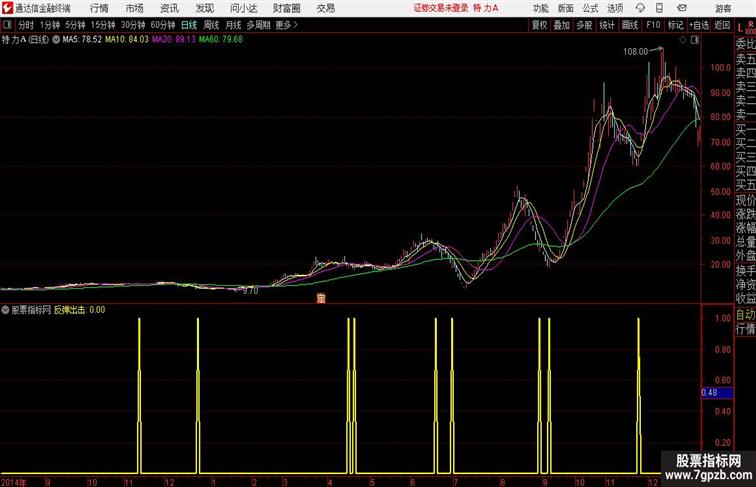Click the 现价 row in side panel
Viewport: 756px width, 487px height.
click(x=745, y=200)
